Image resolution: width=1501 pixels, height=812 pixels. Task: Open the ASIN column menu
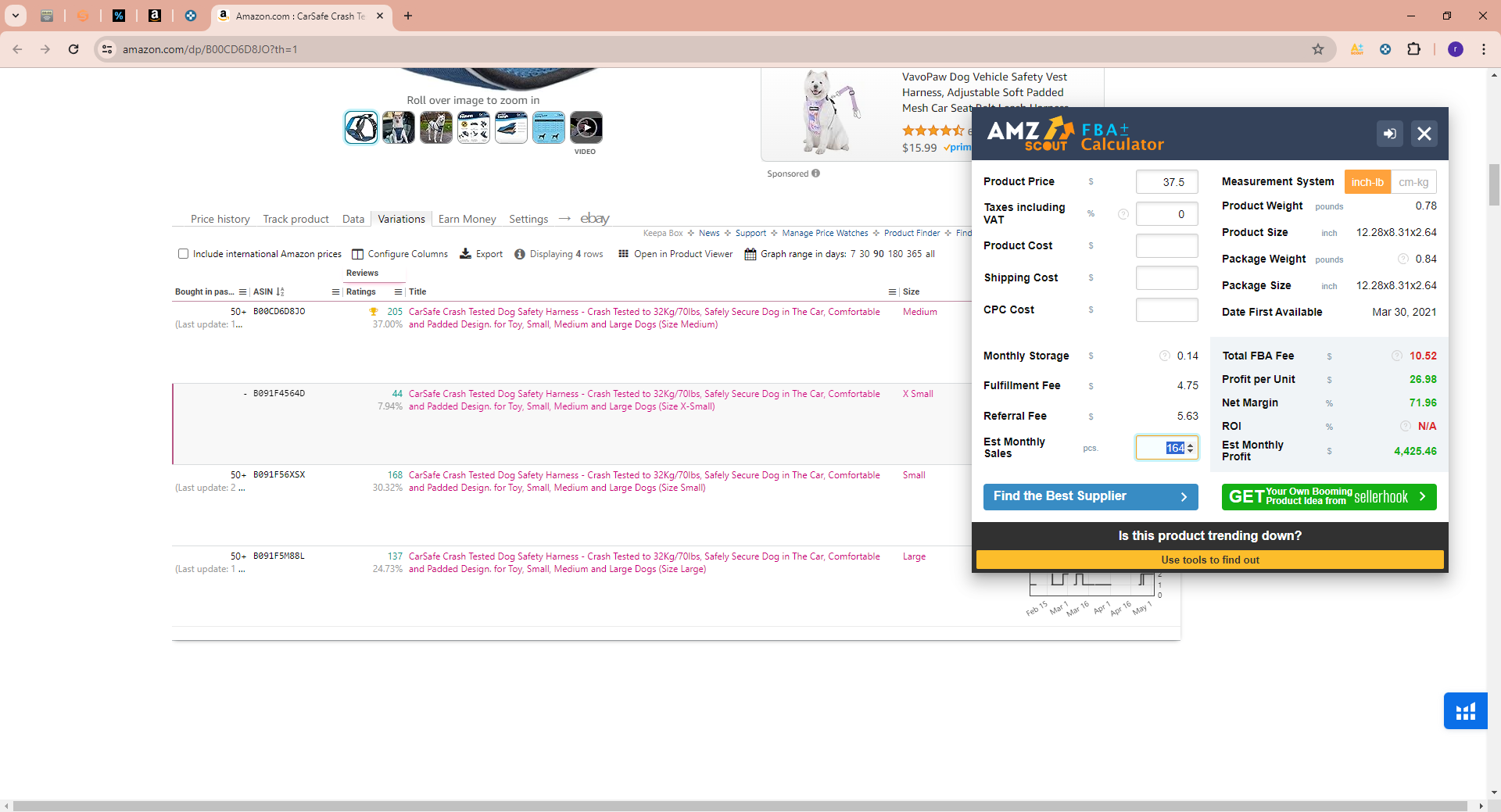click(x=336, y=292)
